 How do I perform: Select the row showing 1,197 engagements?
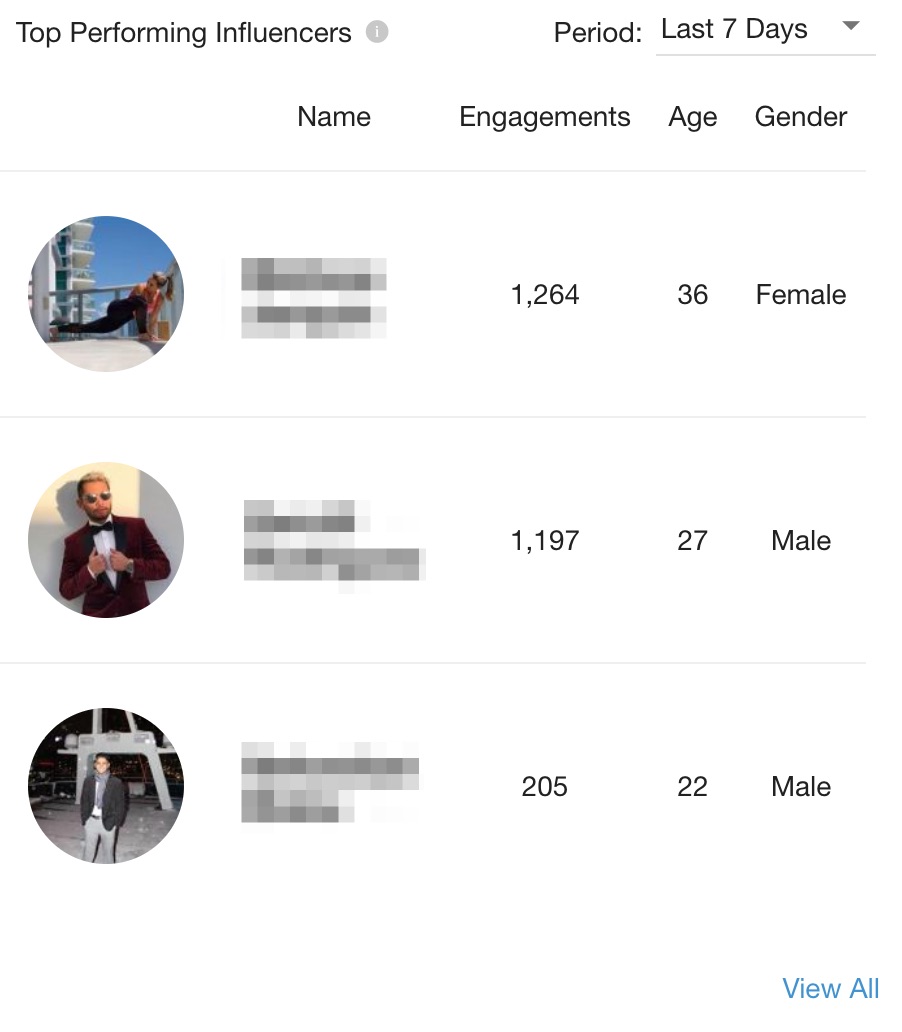point(545,539)
